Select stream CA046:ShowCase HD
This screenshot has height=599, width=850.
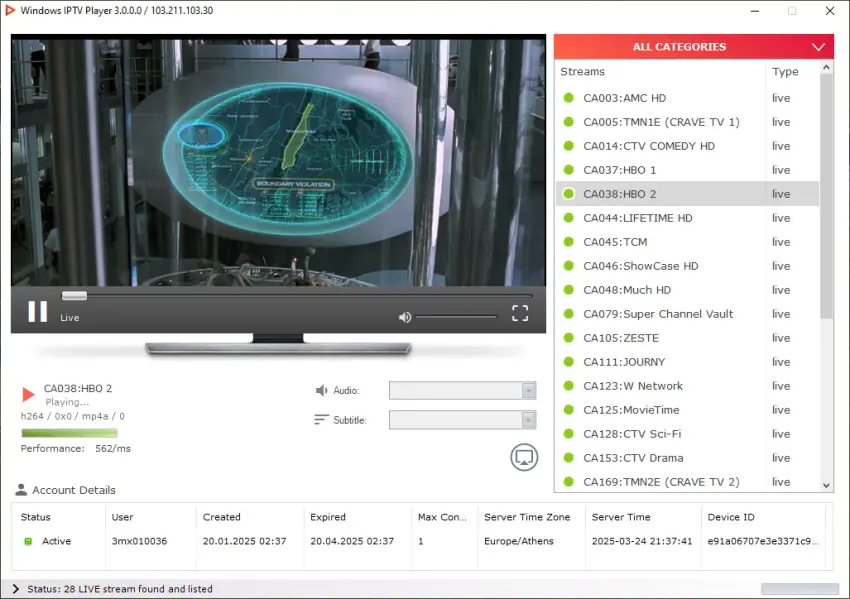tap(687, 266)
